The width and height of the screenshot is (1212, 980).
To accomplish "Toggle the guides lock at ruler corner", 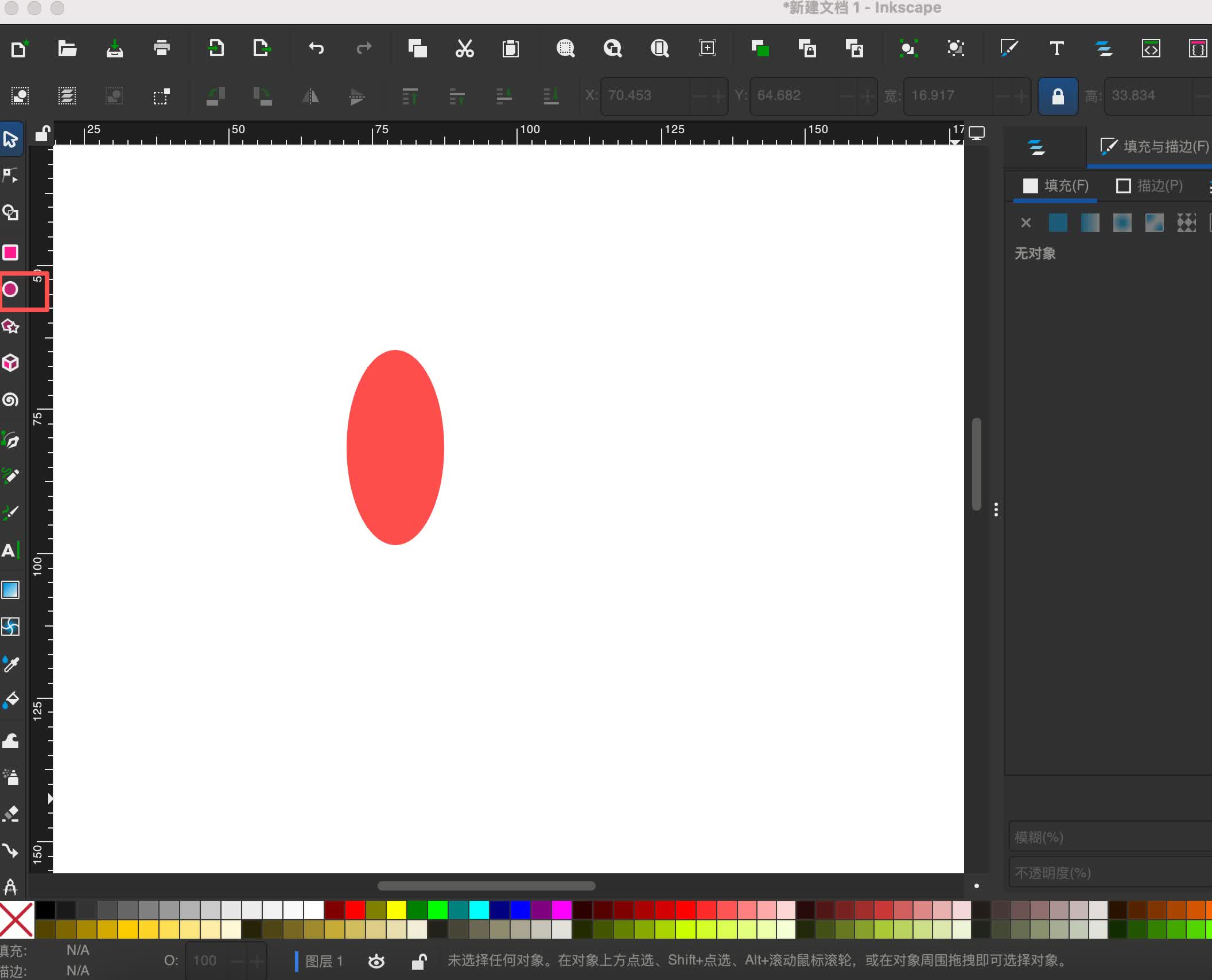I will pyautogui.click(x=42, y=133).
